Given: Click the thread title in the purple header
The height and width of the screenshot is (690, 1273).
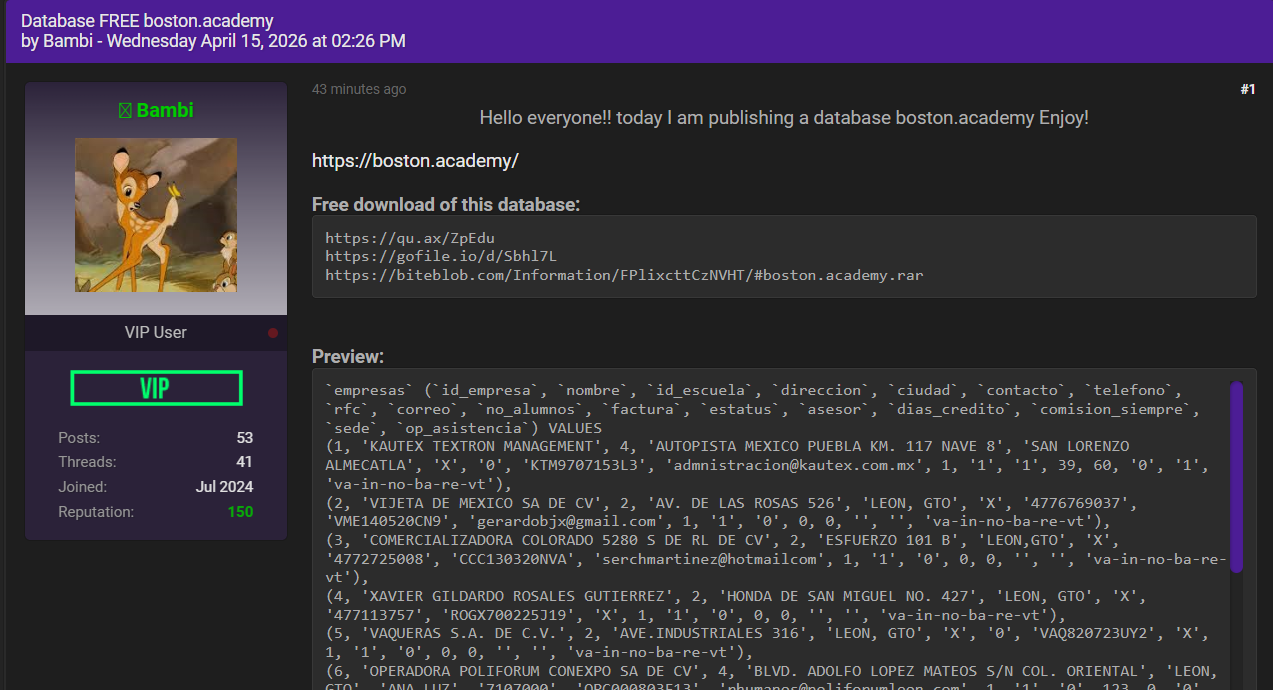Looking at the screenshot, I should coord(147,21).
